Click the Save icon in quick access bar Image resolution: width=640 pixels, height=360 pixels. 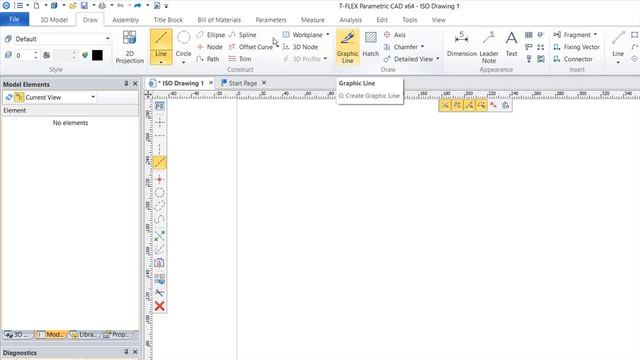click(x=84, y=6)
